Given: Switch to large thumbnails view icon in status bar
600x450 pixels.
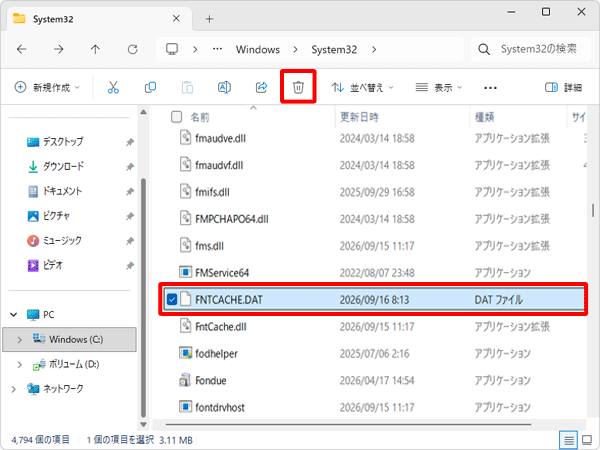Looking at the screenshot, I should pyautogui.click(x=587, y=440).
